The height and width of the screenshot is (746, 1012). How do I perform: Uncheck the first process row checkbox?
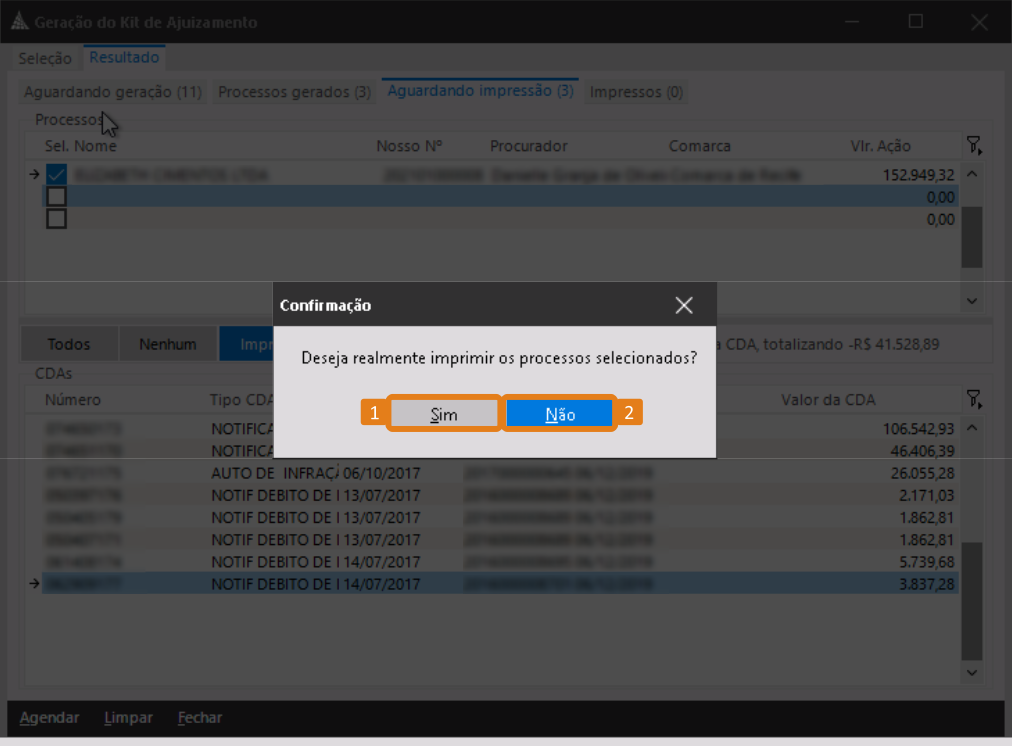point(56,174)
